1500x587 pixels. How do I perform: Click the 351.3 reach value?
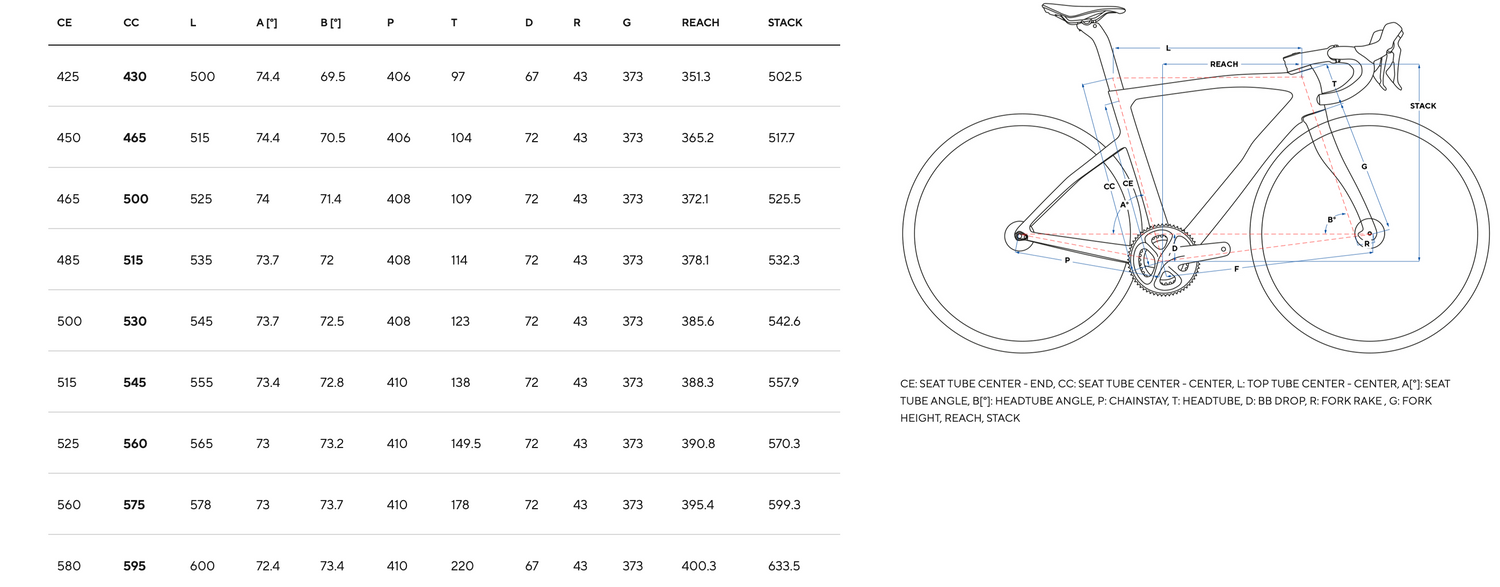tap(696, 77)
